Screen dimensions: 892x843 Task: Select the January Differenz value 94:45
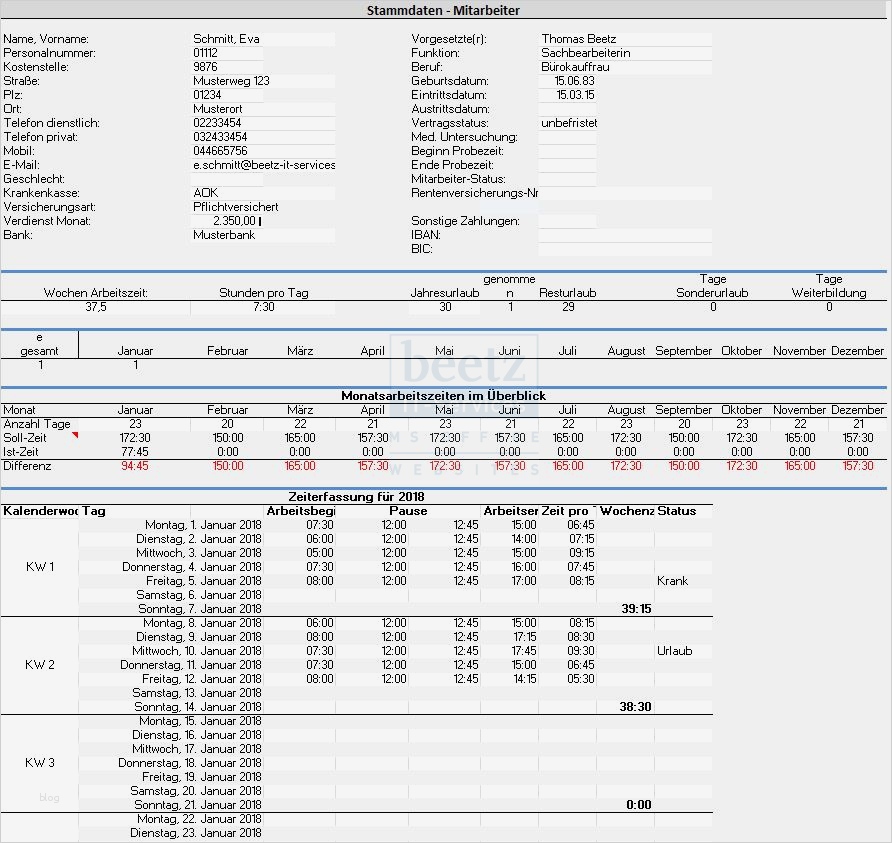coord(135,466)
